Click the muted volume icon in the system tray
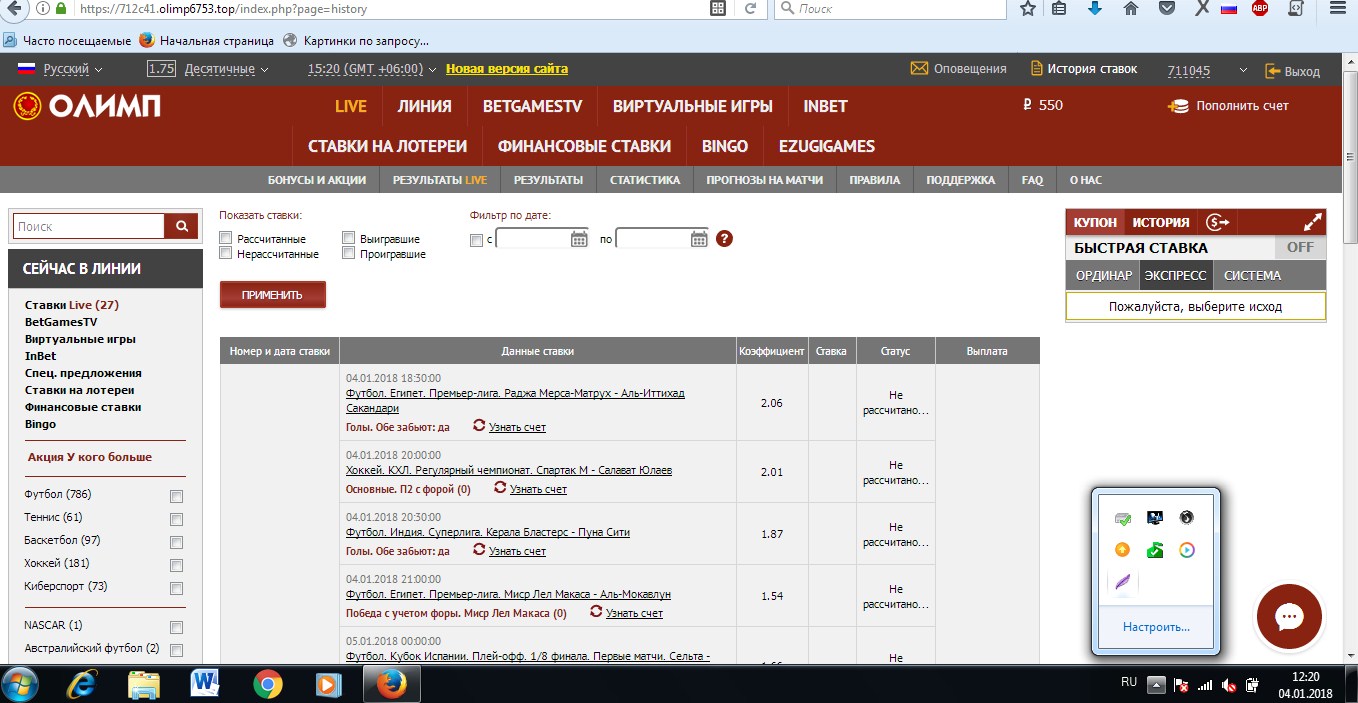The height and width of the screenshot is (703, 1358). tap(1229, 686)
